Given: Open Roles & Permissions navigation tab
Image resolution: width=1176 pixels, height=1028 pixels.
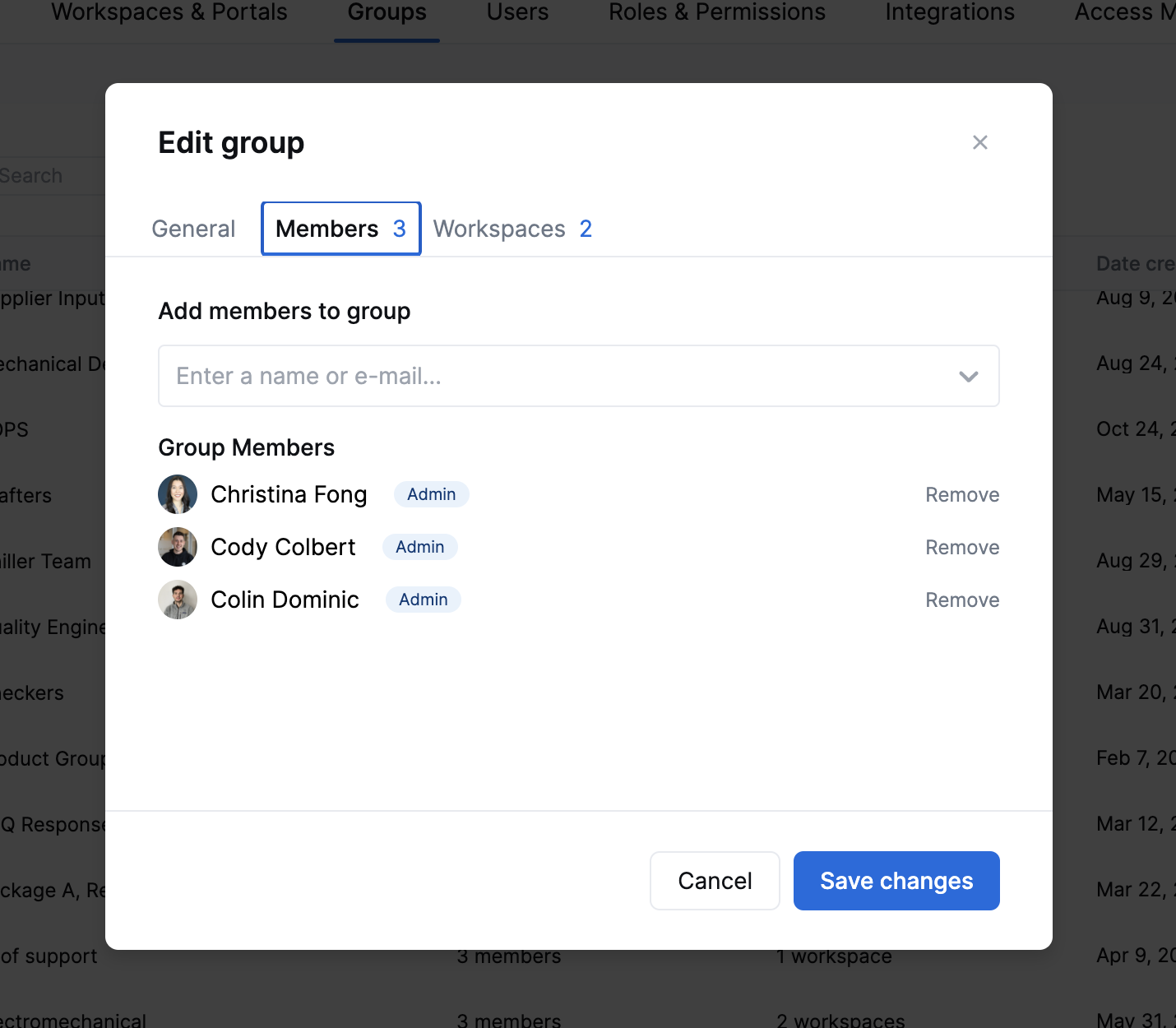Looking at the screenshot, I should click(717, 12).
